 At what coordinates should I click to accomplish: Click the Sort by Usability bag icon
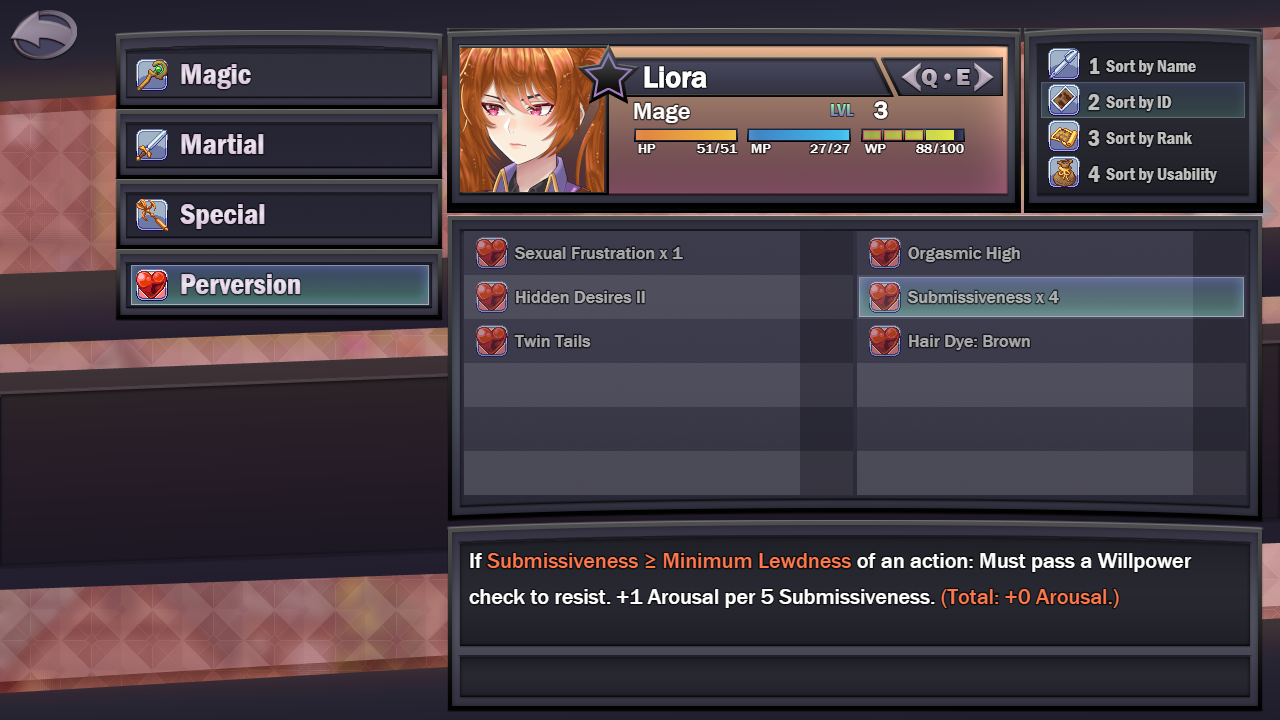click(x=1063, y=173)
